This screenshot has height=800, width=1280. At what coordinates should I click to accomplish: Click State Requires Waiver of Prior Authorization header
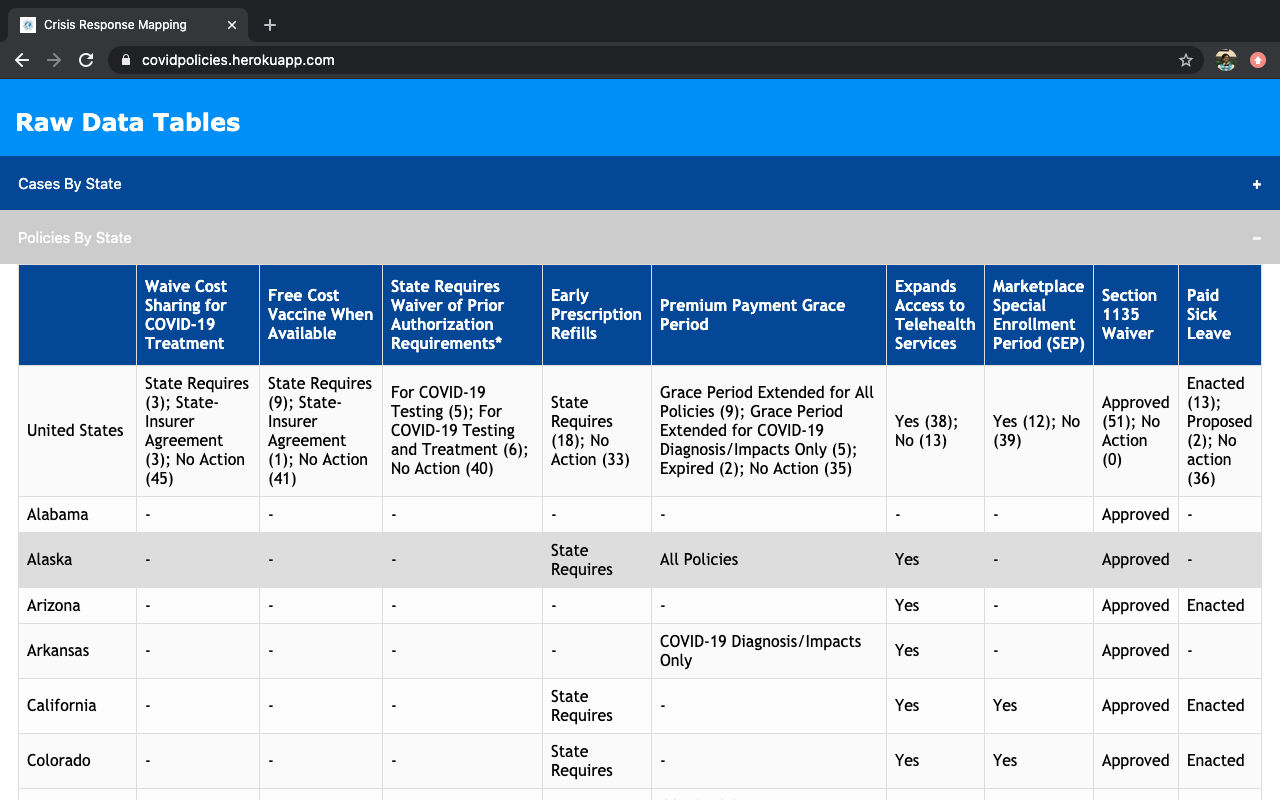(462, 315)
